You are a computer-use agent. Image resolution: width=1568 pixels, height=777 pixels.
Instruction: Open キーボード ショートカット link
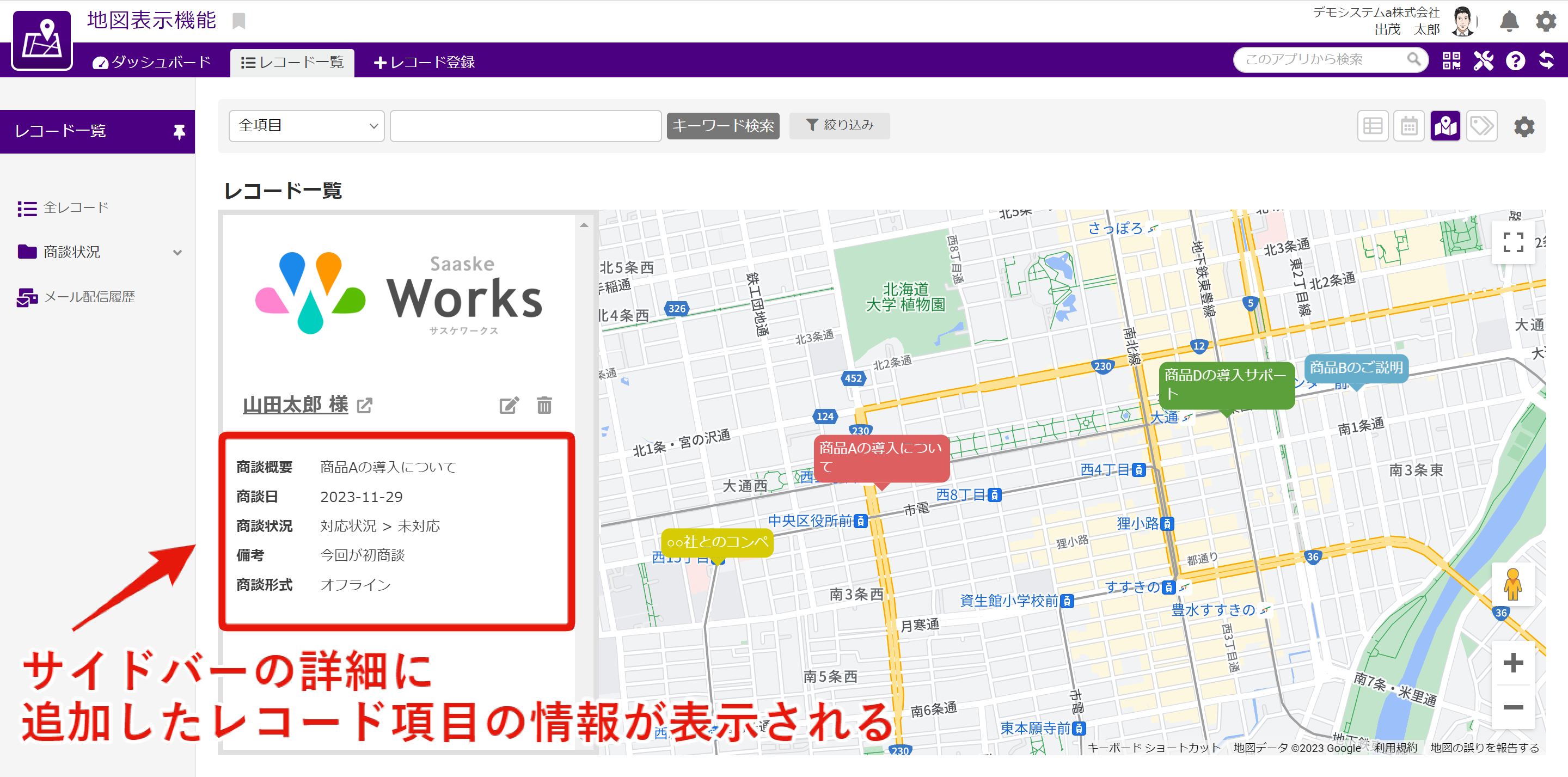tap(1154, 748)
